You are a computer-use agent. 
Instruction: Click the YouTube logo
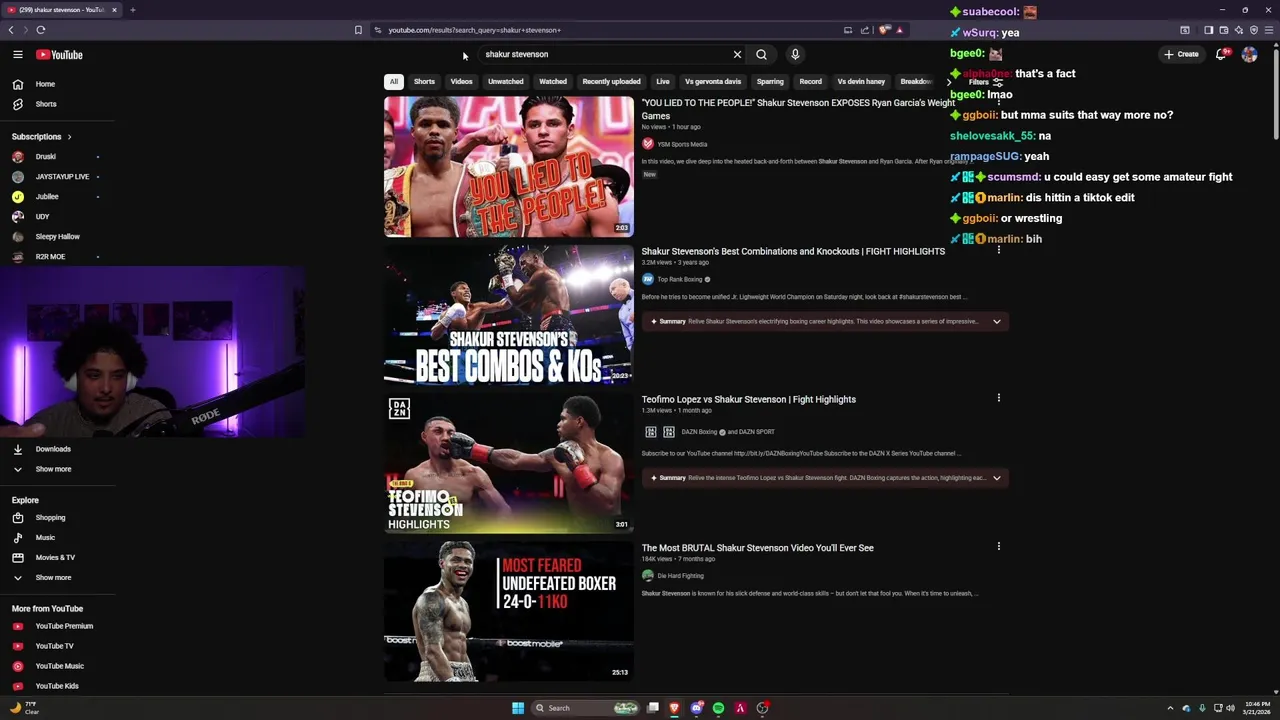60,55
